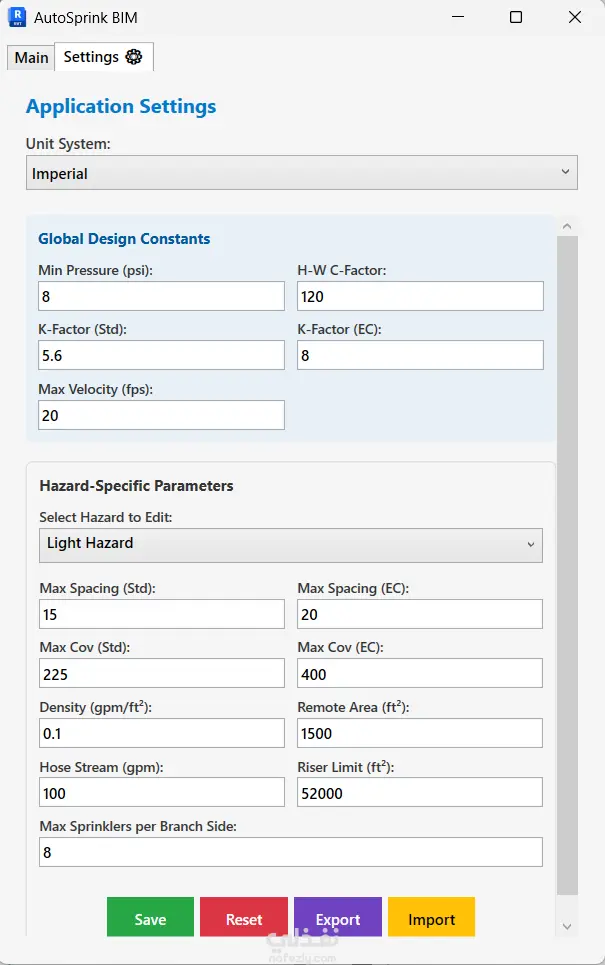The image size is (605, 965).
Task: Click the vertical scrollbar thumb
Action: (x=567, y=565)
